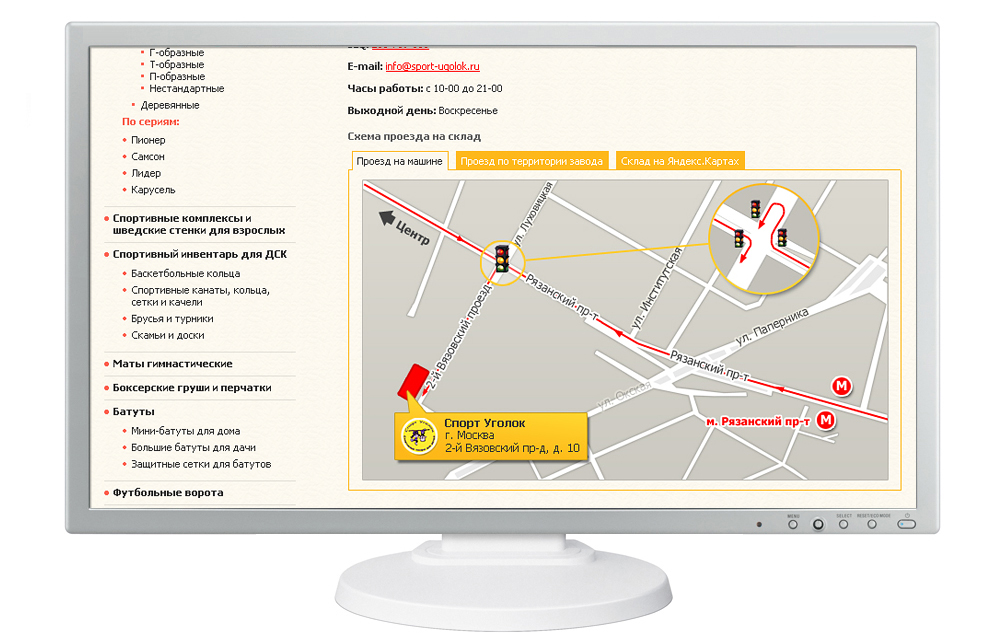
Task: Open the Т-образные category
Action: pos(177,64)
